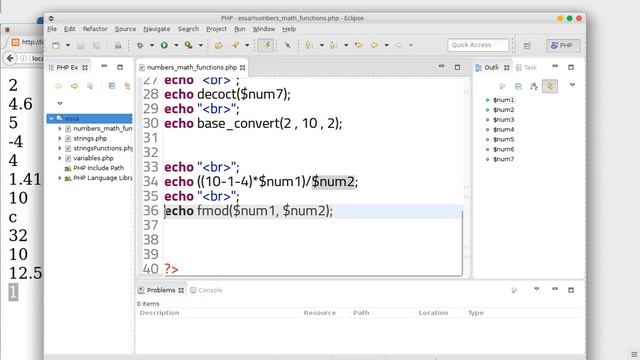The image size is (640, 360).
Task: Open the Refactor menu
Action: 95,29
